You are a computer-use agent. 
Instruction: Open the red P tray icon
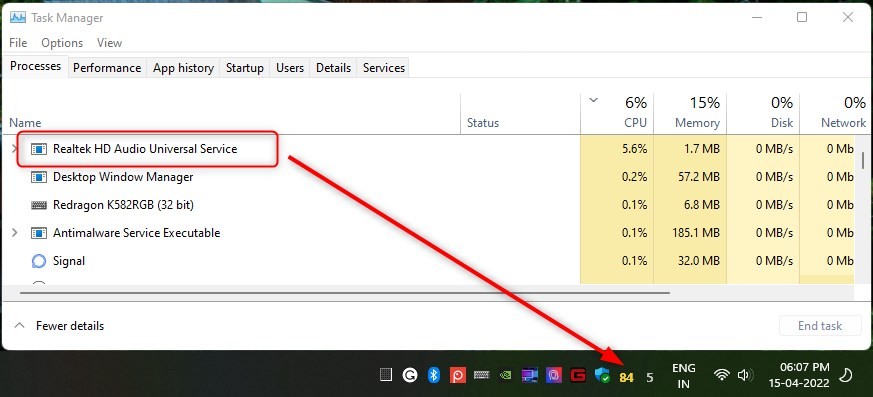click(458, 375)
